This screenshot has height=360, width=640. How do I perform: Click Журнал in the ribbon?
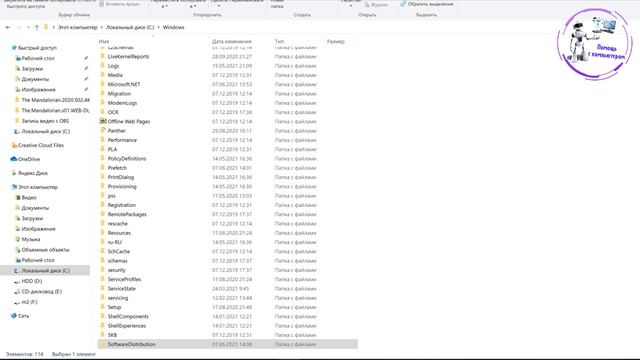click(x=376, y=5)
